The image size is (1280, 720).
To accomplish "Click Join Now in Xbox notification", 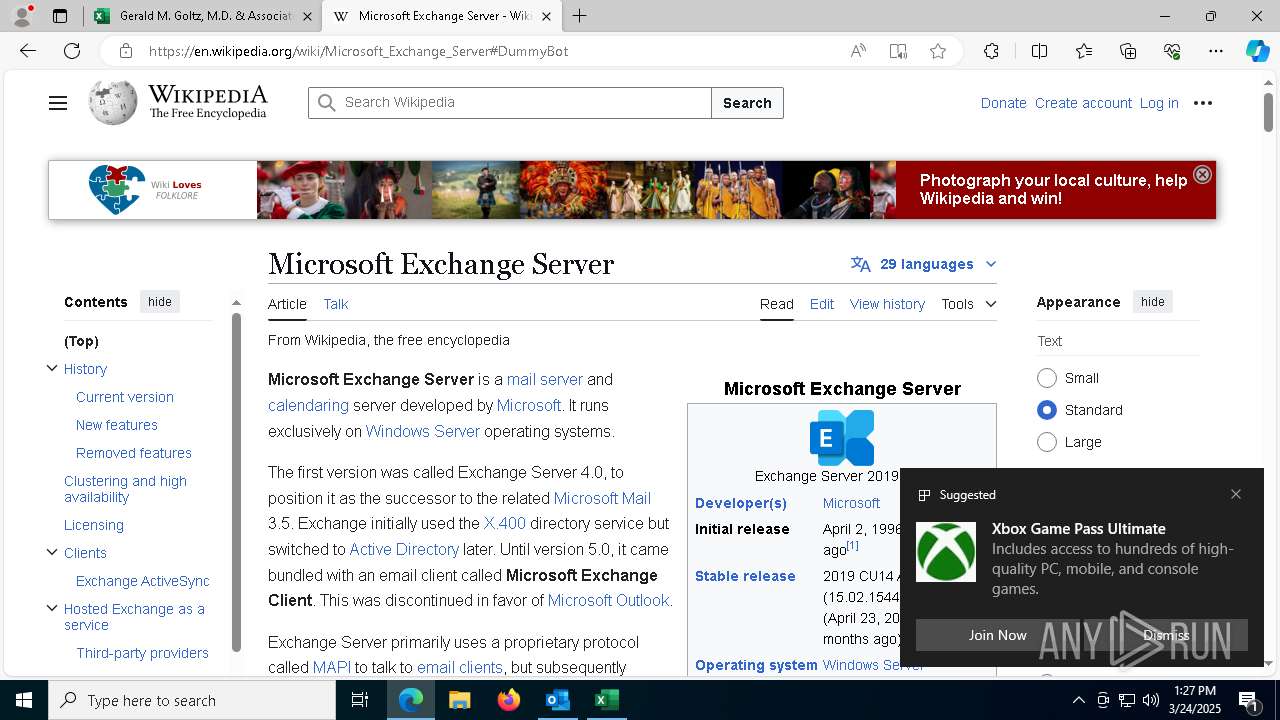I will [x=997, y=635].
